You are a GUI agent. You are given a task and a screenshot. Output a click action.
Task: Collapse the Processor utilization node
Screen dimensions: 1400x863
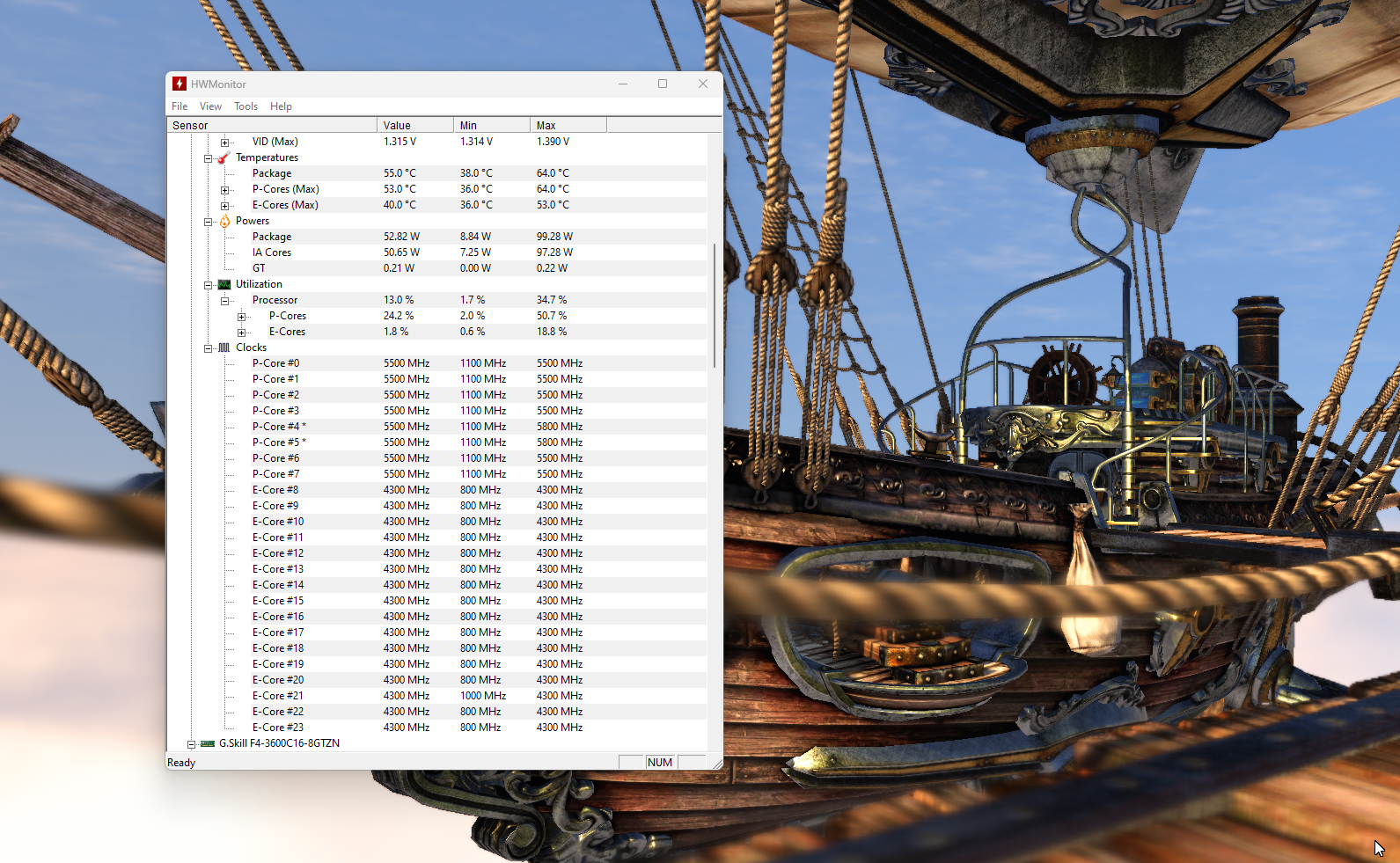(225, 301)
